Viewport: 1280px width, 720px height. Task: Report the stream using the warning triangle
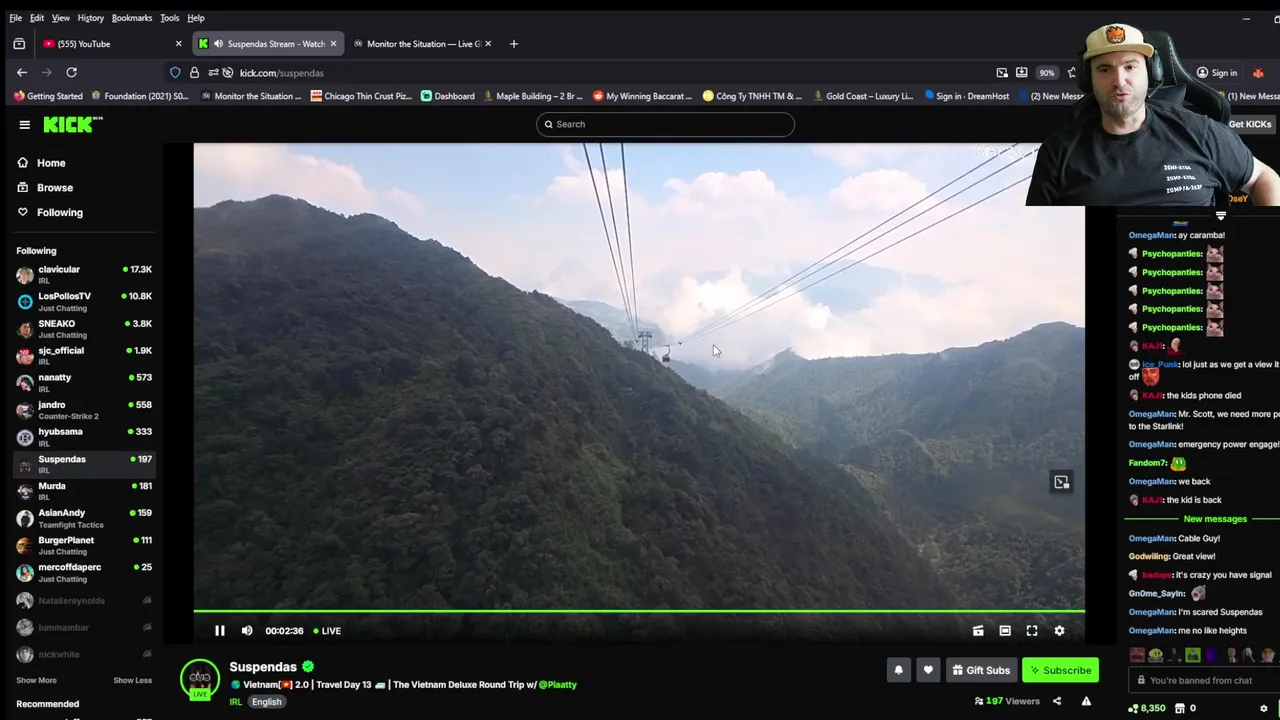(1086, 701)
